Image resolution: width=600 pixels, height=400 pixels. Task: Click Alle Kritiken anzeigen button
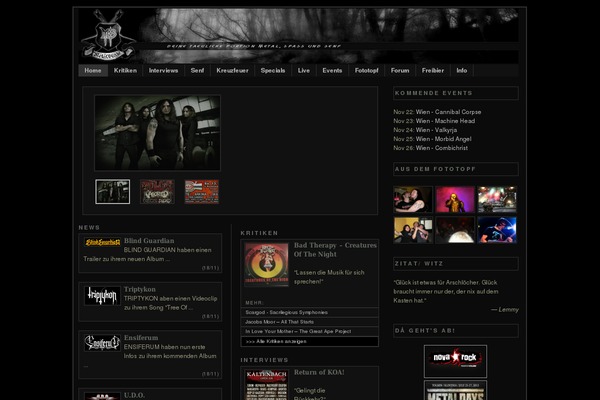(310, 341)
